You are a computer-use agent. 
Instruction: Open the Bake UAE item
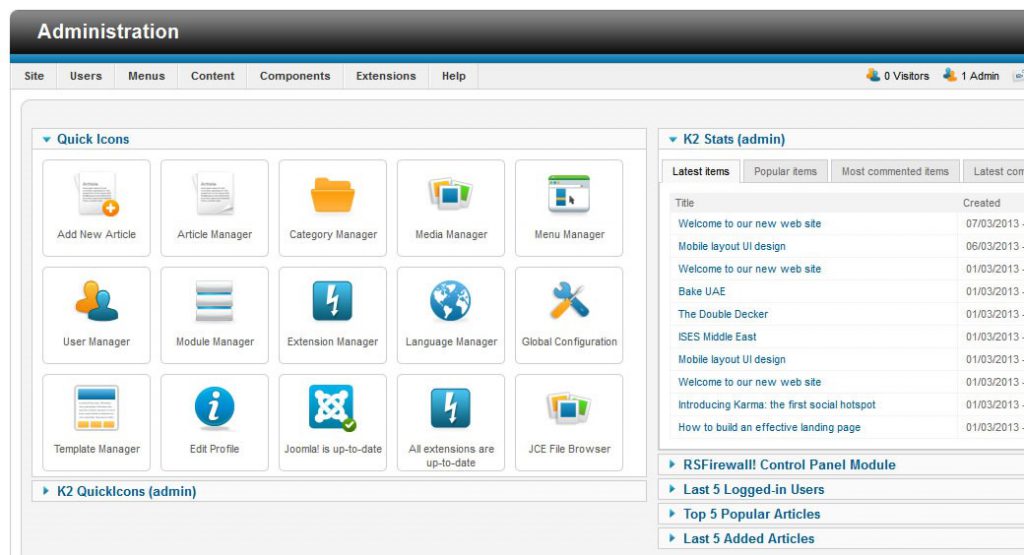point(701,291)
